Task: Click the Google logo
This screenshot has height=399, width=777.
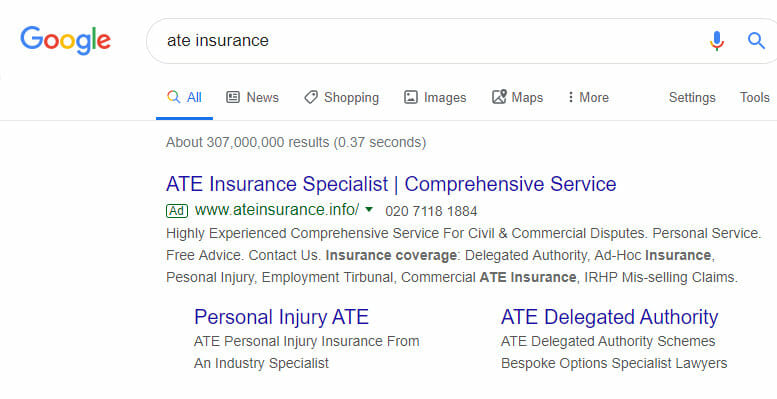Action: (x=65, y=40)
